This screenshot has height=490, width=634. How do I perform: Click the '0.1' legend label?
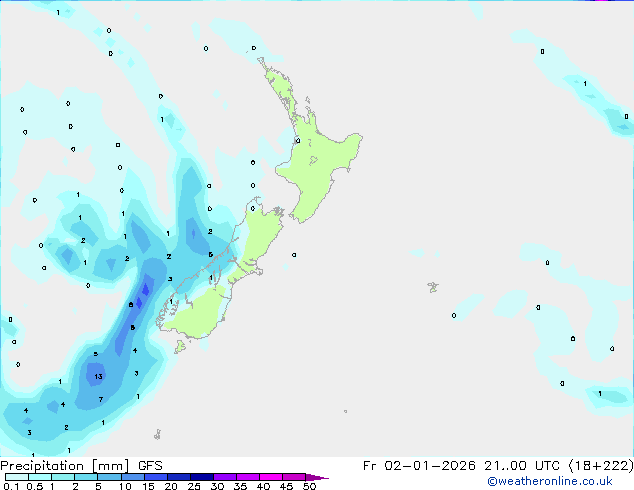(11, 486)
